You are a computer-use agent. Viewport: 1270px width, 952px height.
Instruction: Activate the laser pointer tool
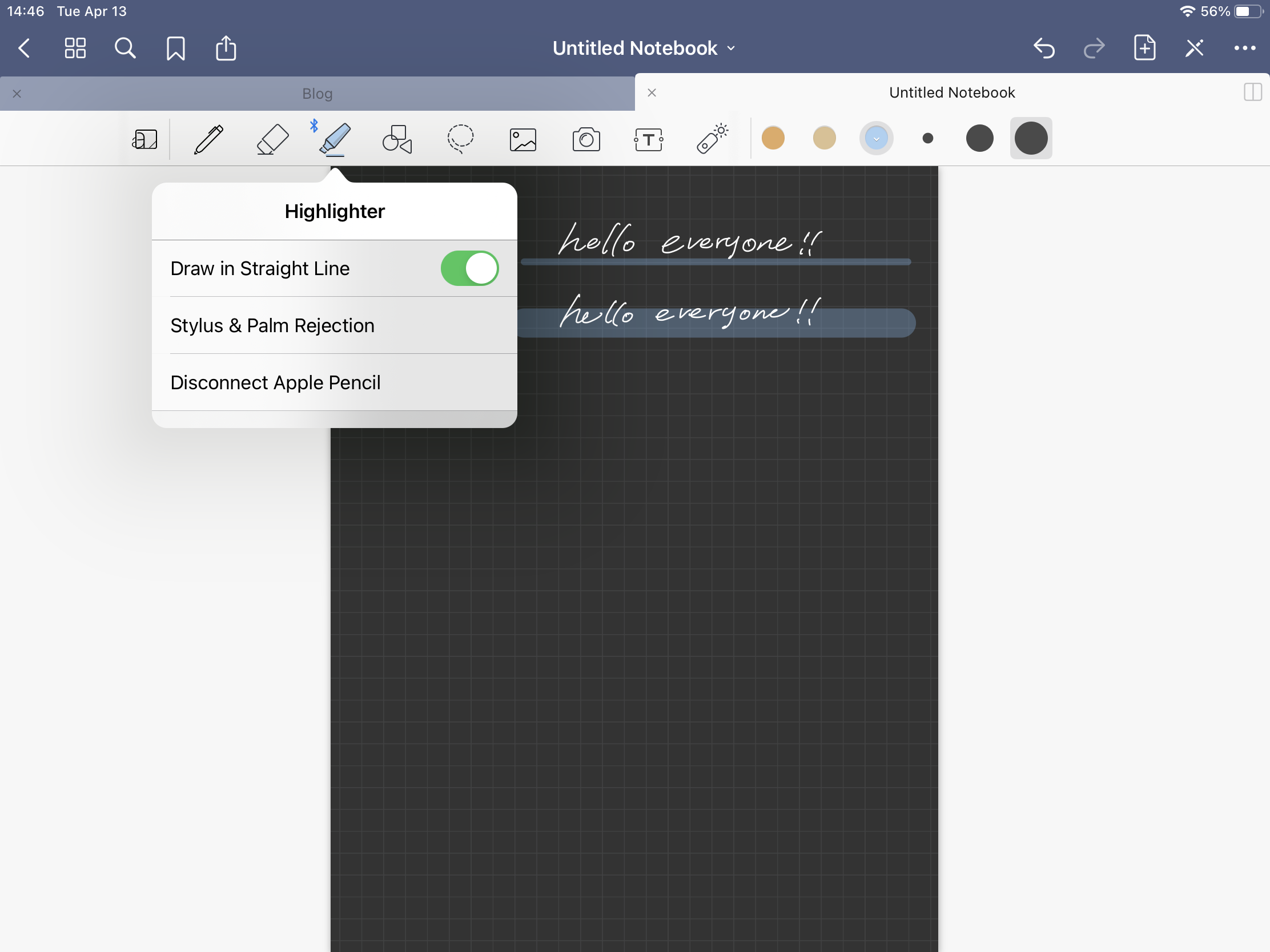tap(712, 139)
